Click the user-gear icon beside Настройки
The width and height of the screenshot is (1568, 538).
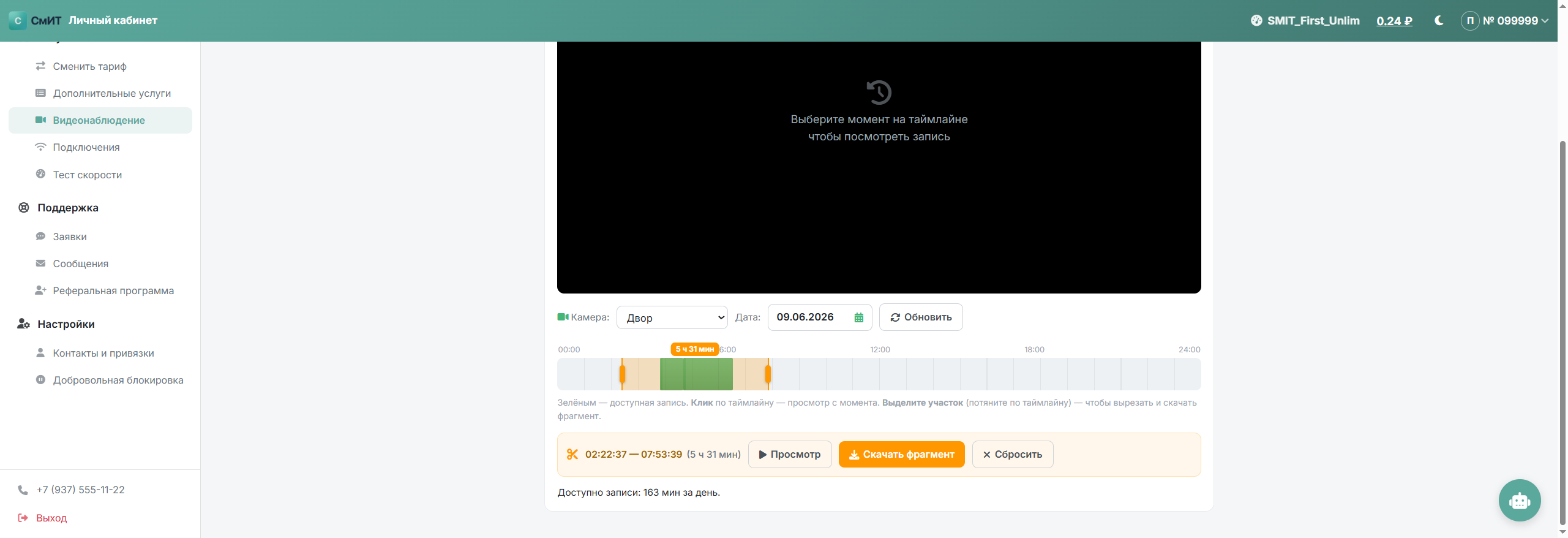pos(24,324)
